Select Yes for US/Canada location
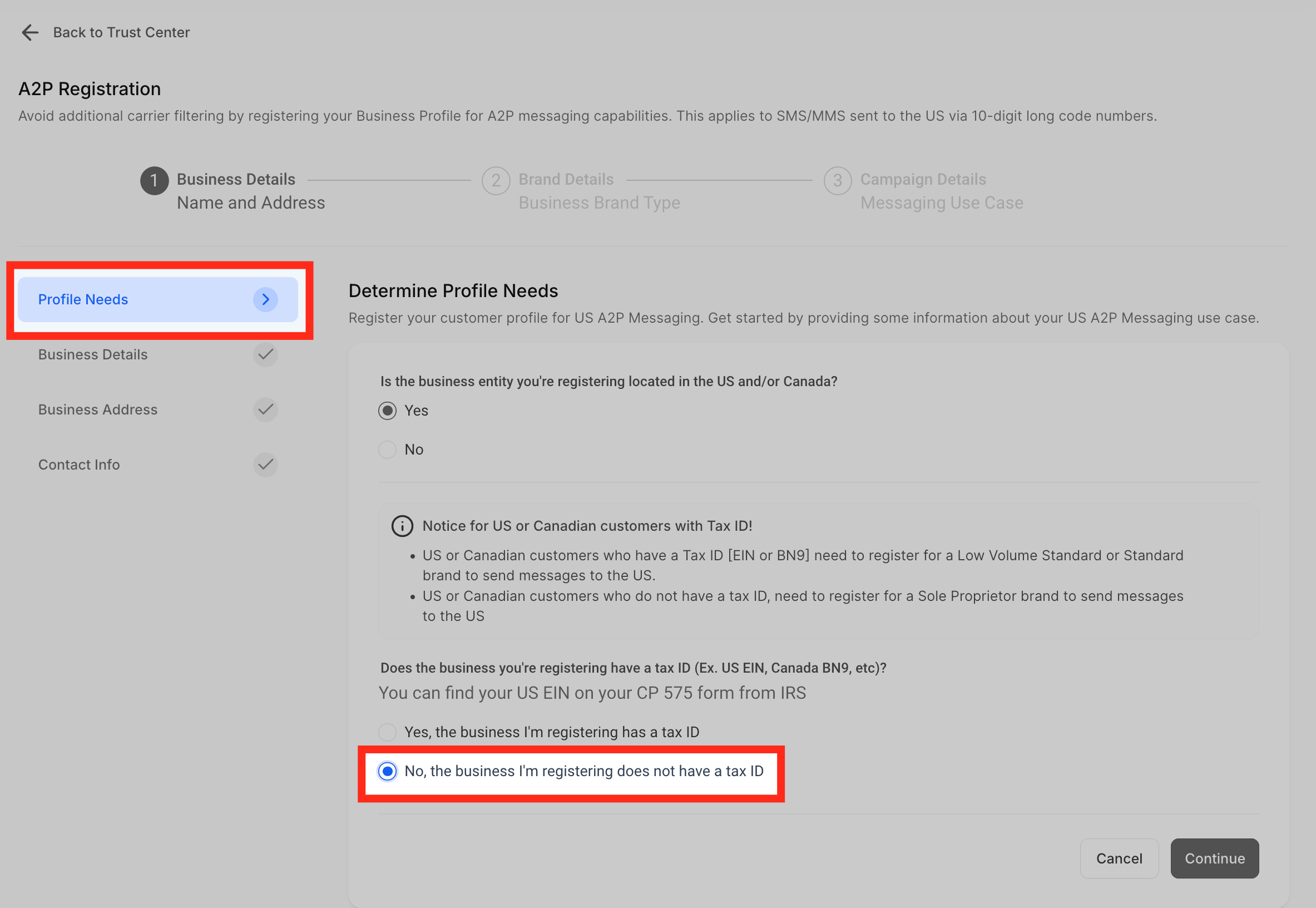This screenshot has height=908, width=1316. tap(387, 411)
